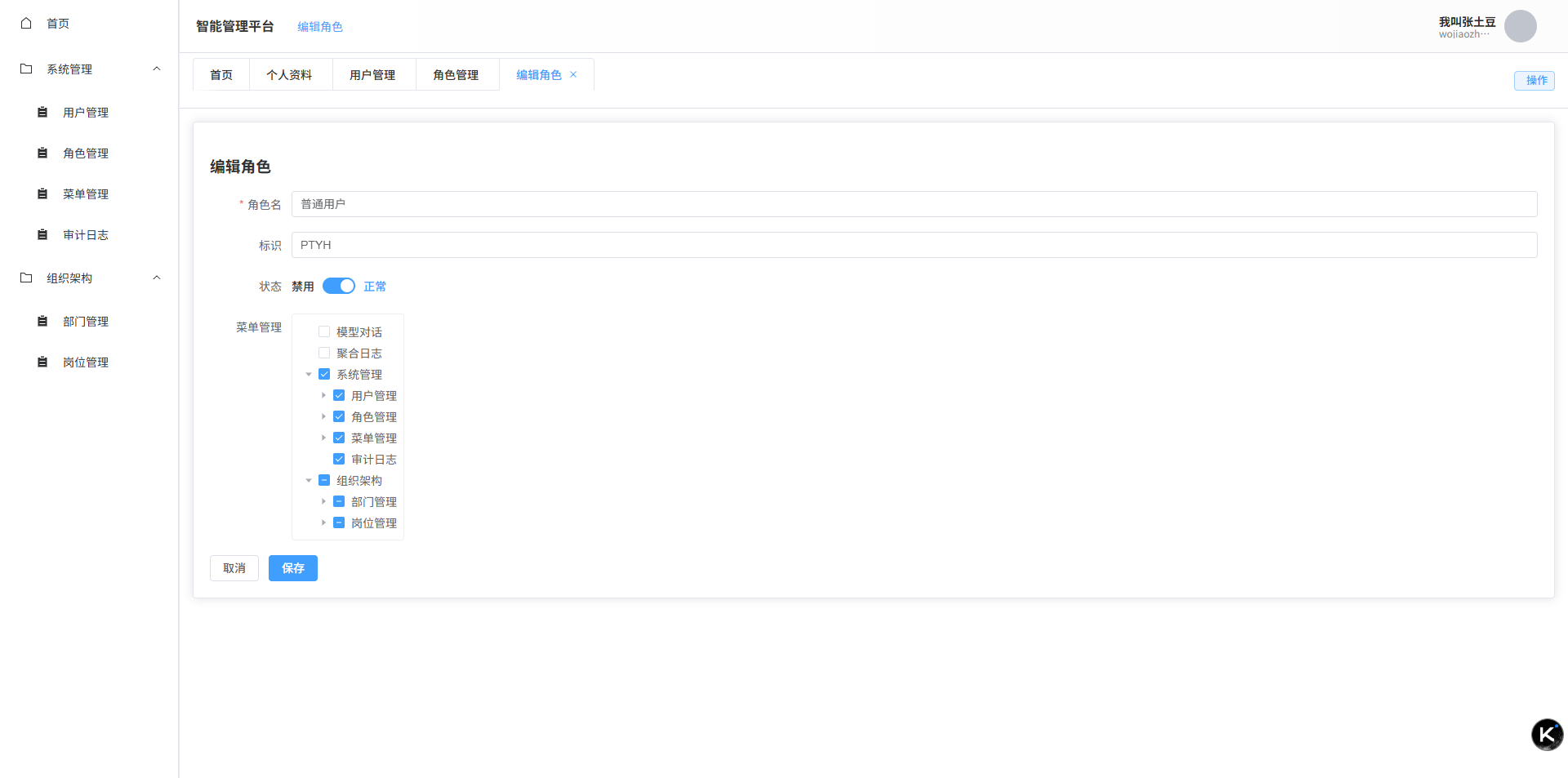The height and width of the screenshot is (778, 1568).
Task: Switch to the 角色管理 tab
Action: click(x=456, y=74)
